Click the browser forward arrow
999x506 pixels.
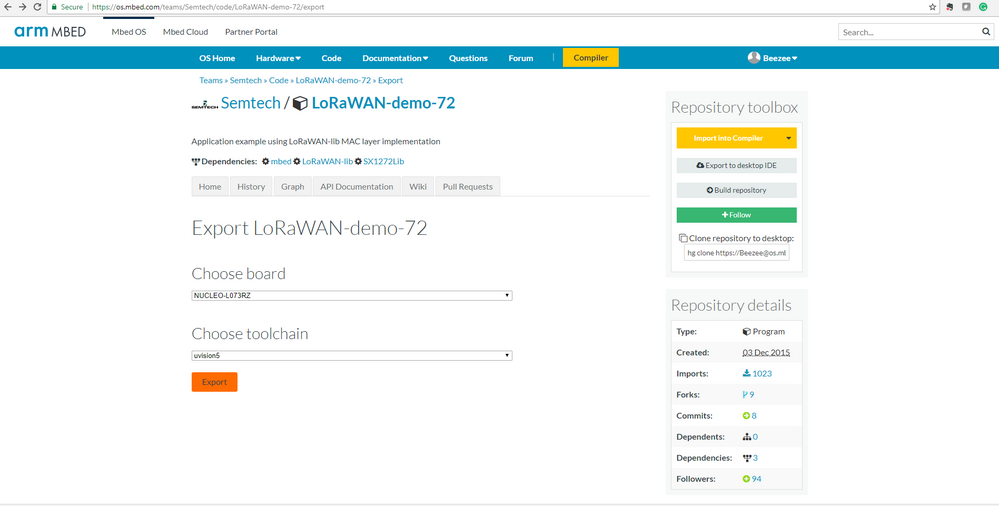[22, 7]
